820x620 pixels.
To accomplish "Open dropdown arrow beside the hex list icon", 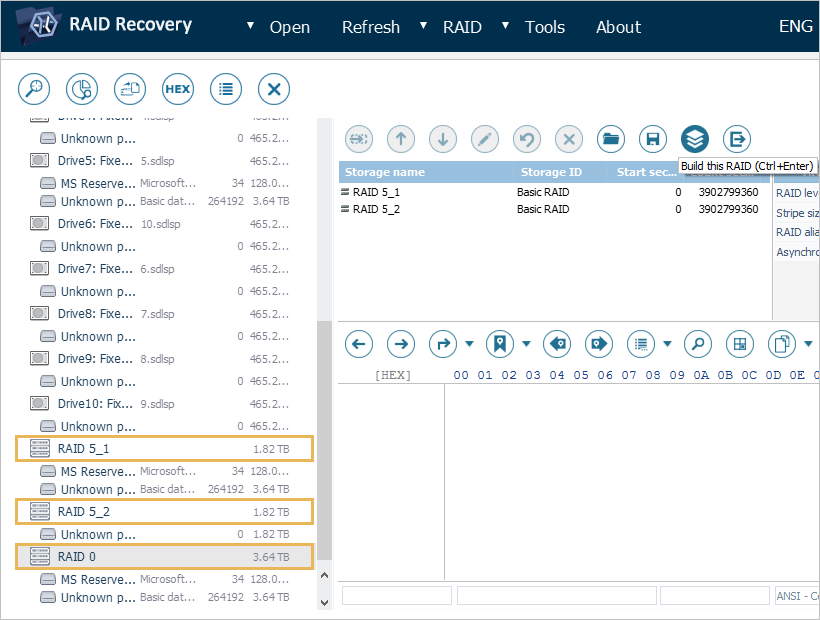I will [667, 345].
